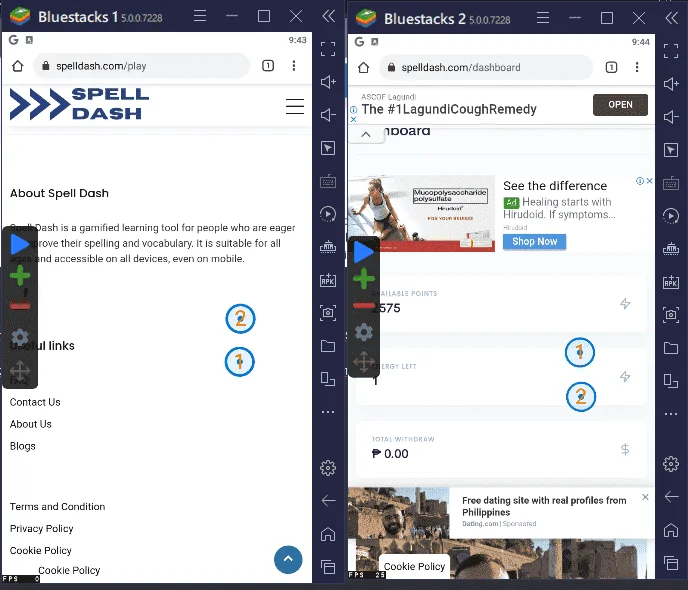Screen dimensions: 688x590
Task: Click Install APK icon in Bluestacks 2
Action: [671, 282]
